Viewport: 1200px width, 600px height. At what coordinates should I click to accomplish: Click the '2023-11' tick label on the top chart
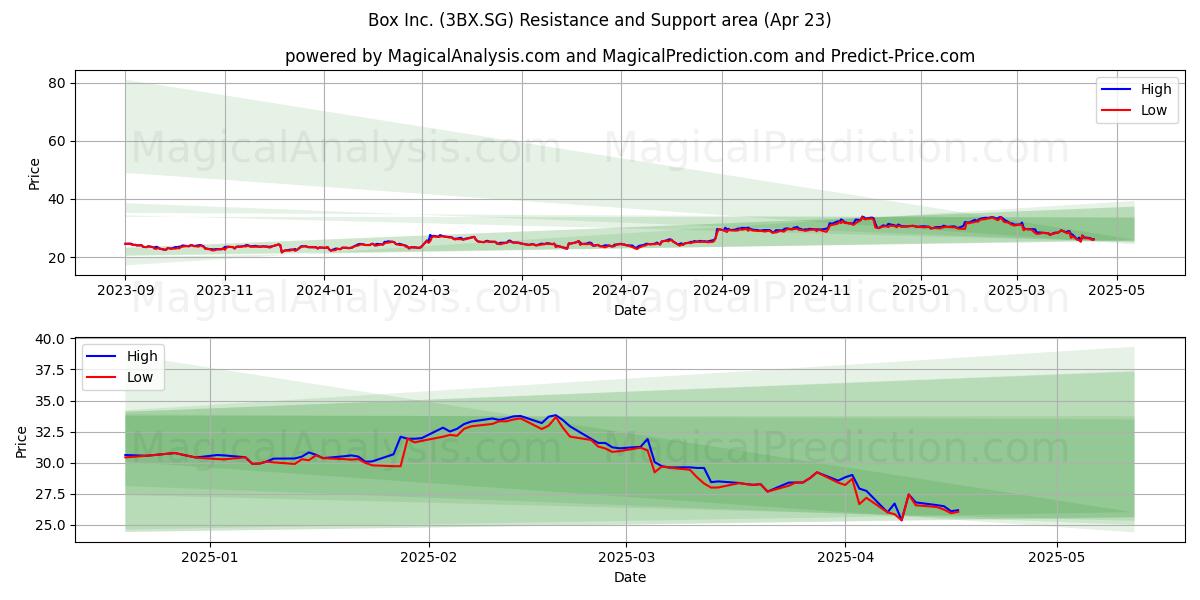tap(224, 290)
